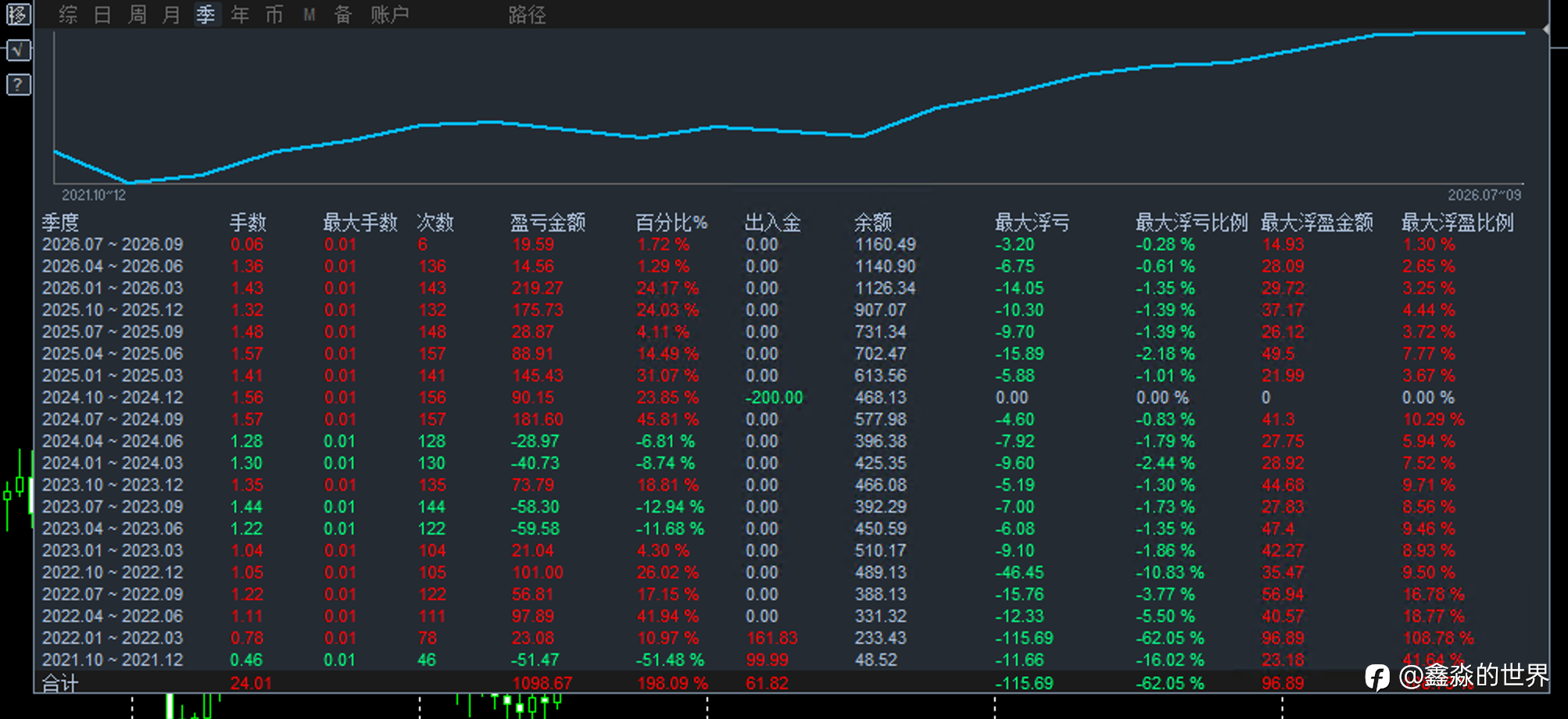Select the 2022.01 ~ 2022.03 quarter row

click(791, 639)
